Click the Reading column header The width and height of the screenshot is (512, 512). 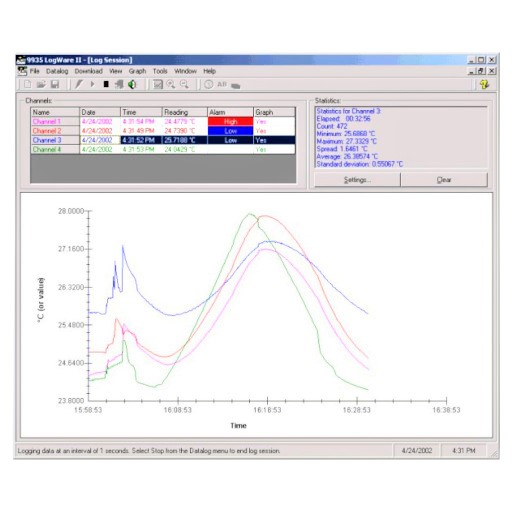tap(185, 112)
